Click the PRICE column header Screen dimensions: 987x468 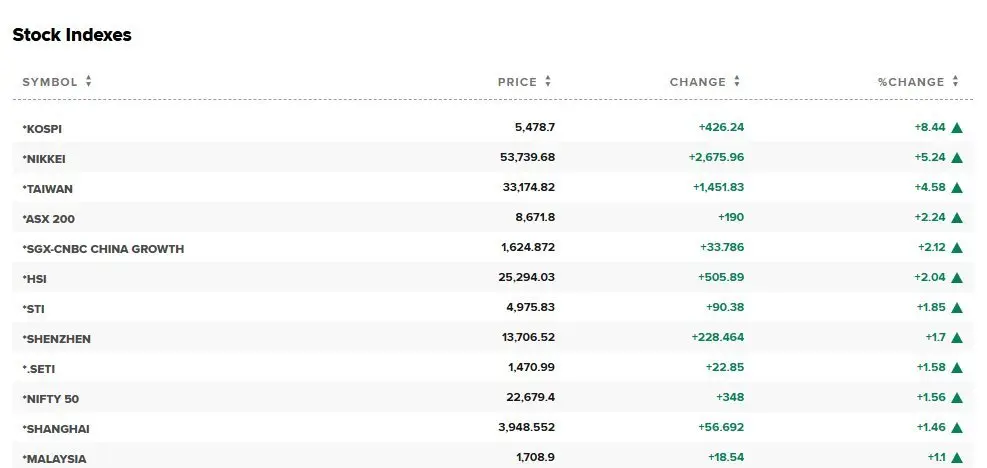(517, 82)
